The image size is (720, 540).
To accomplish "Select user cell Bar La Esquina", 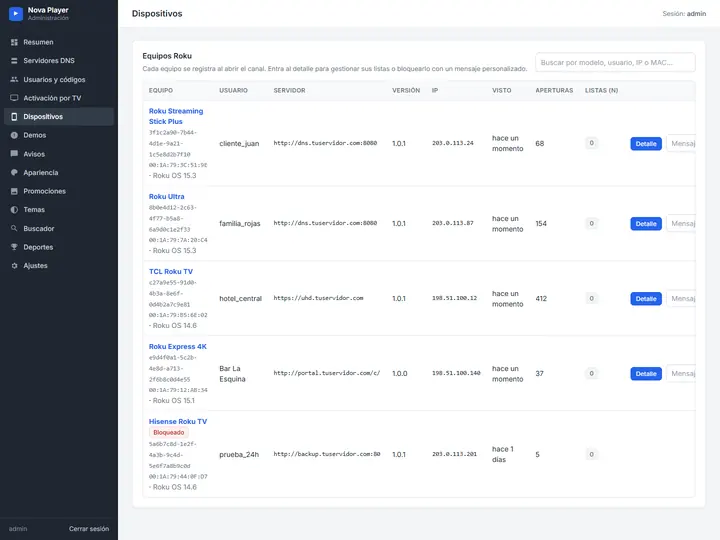I will pyautogui.click(x=232, y=374).
